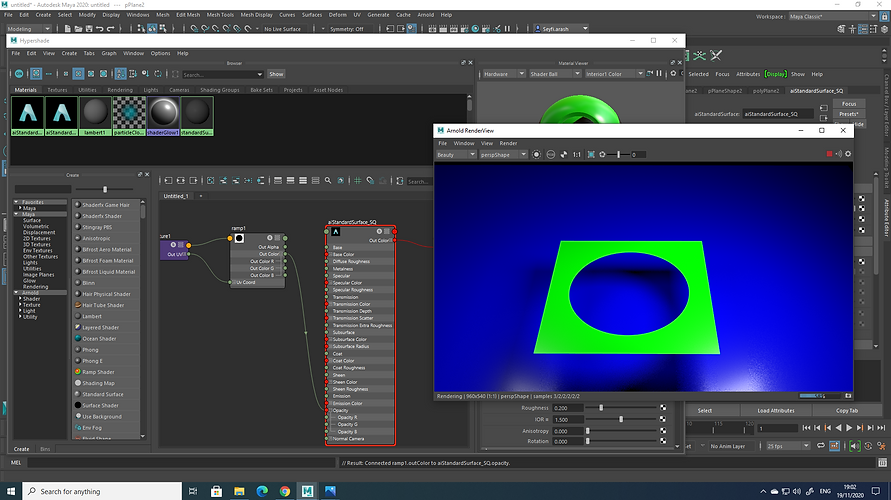Click the Maya icon in the Windows taskbar
Screen dimensions: 891x500
307,491
